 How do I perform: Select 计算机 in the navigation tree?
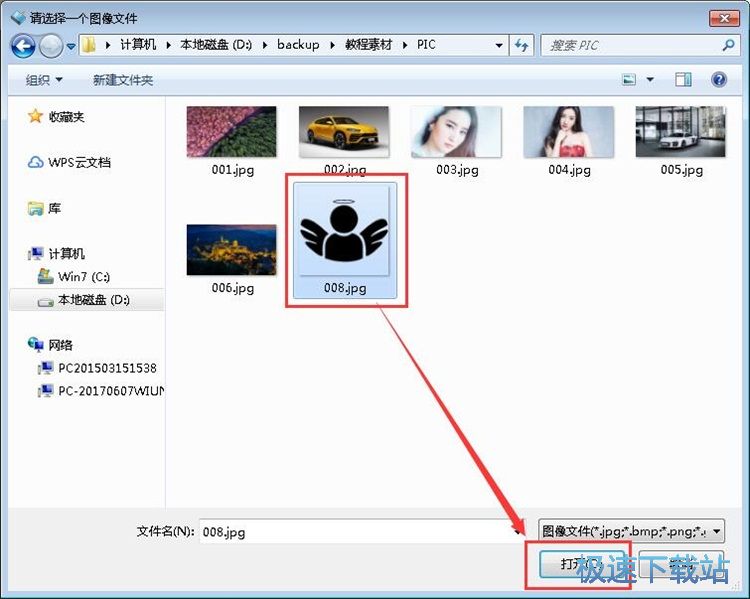pos(66,254)
